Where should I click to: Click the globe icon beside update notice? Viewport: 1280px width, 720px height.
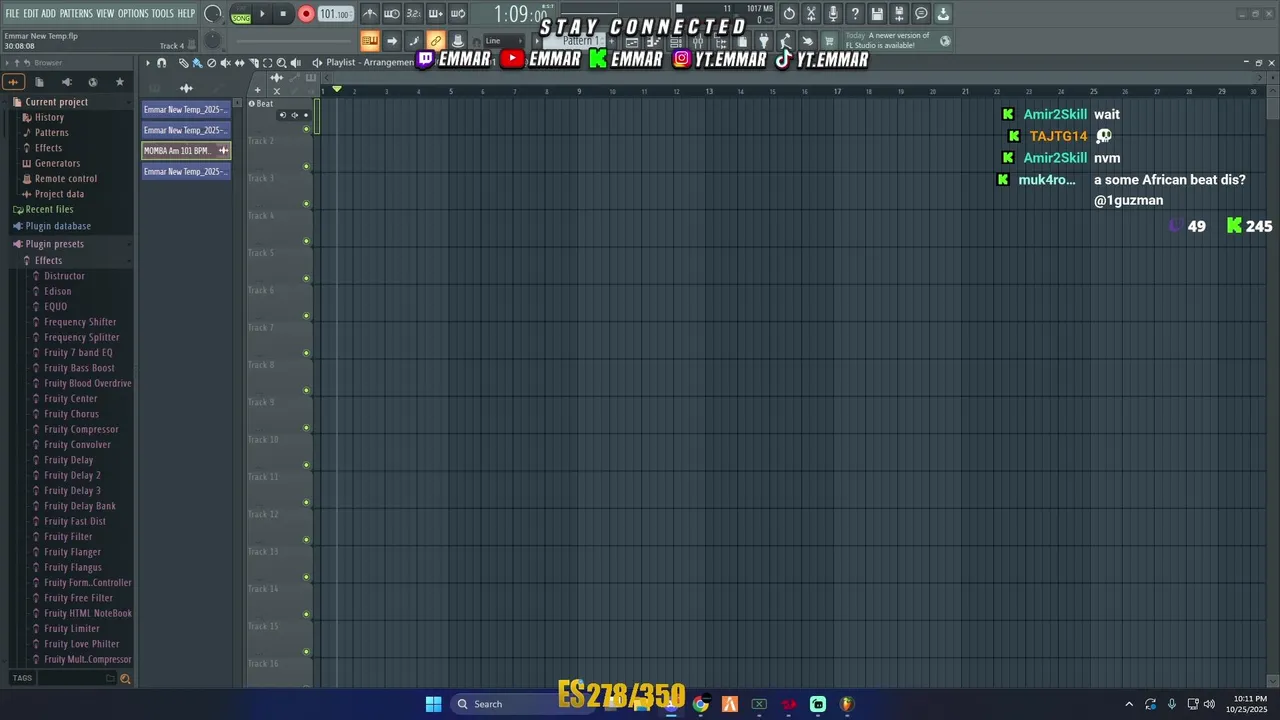click(x=945, y=41)
